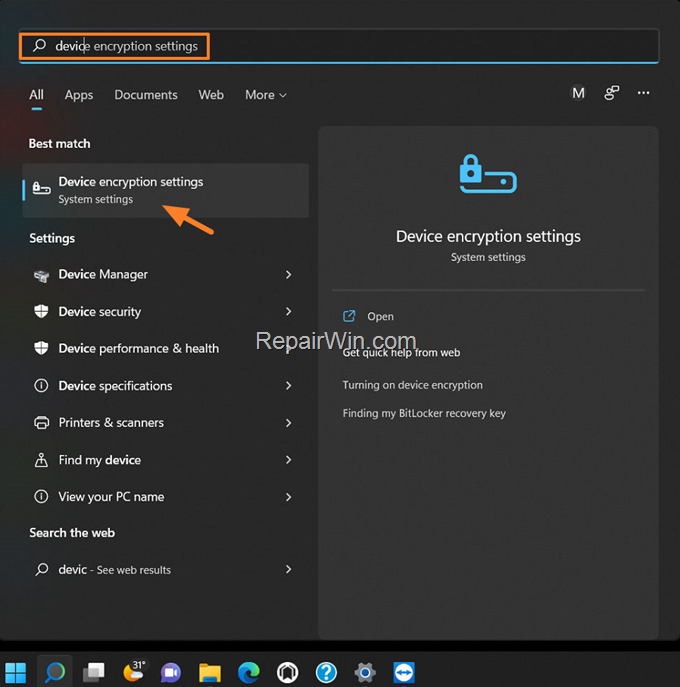Open Task View from taskbar
680x687 pixels.
pos(94,672)
